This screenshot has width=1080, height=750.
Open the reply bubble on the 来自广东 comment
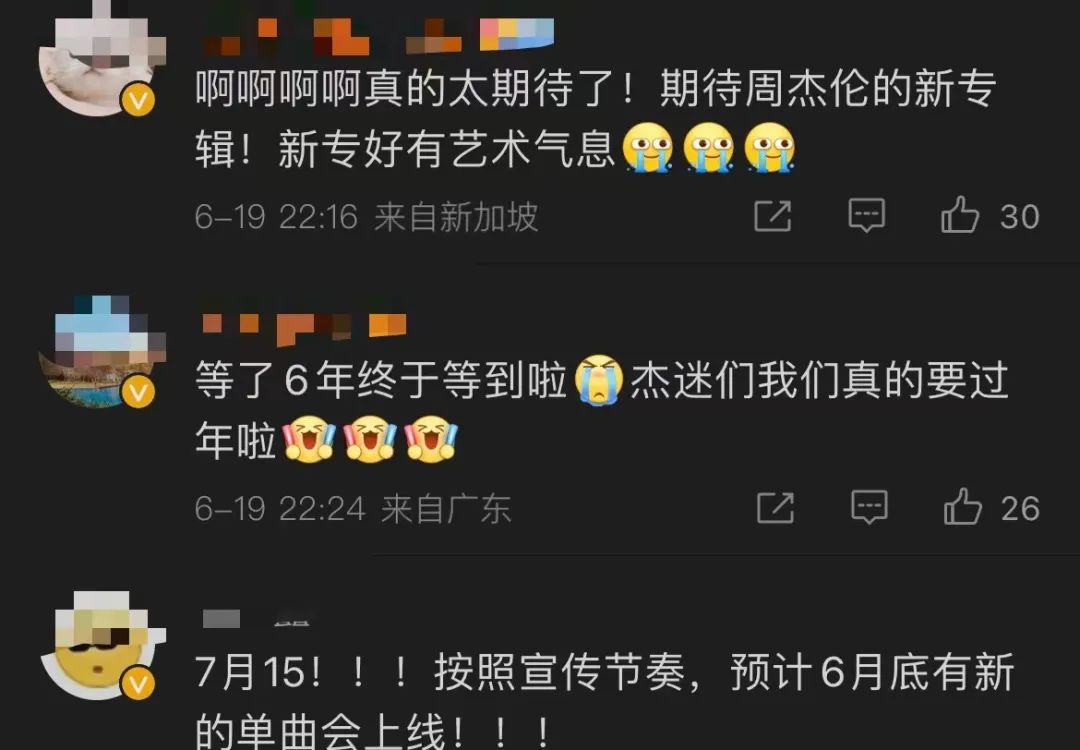click(869, 508)
